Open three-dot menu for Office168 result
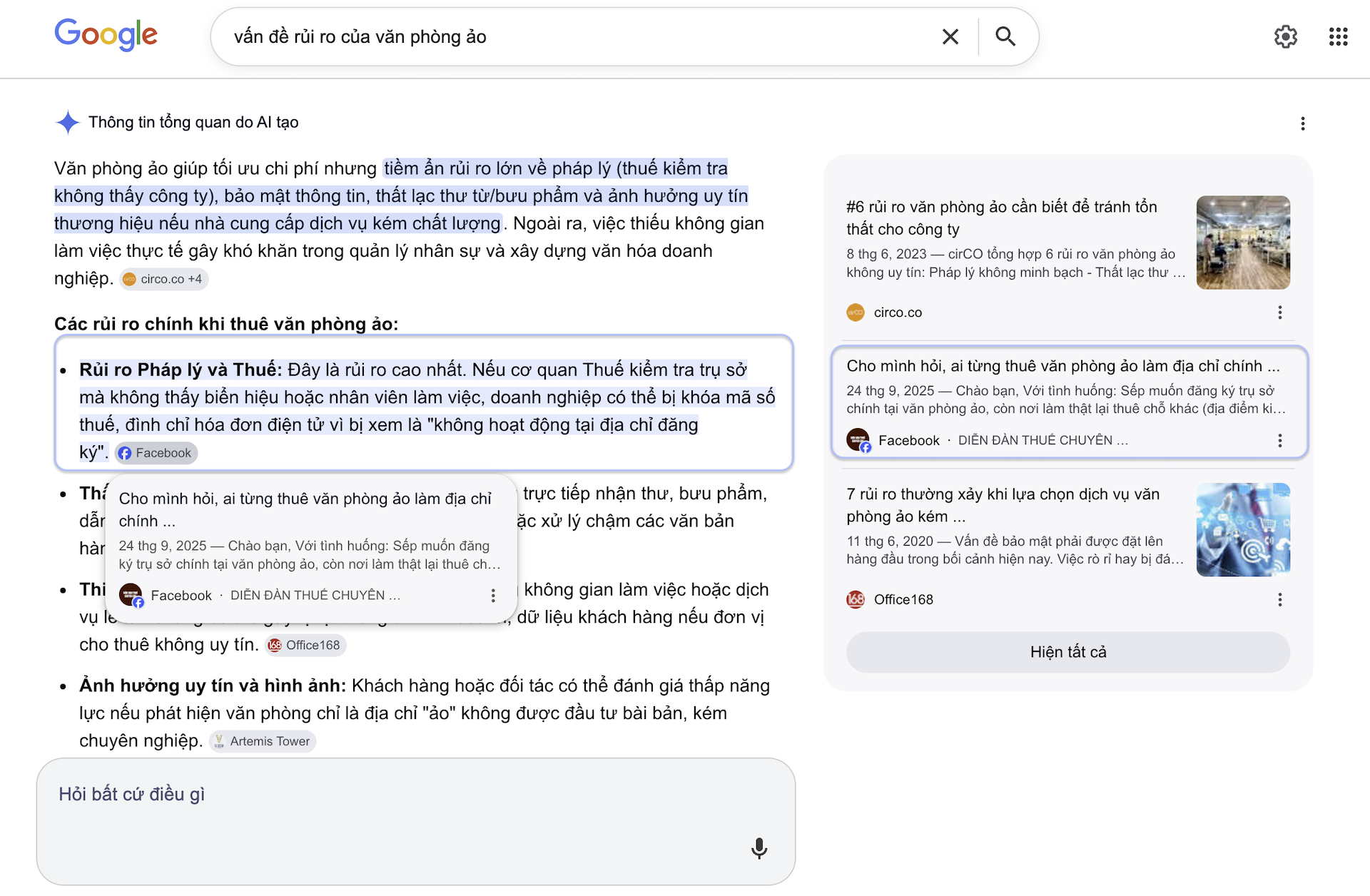The image size is (1370, 896). coord(1280,600)
